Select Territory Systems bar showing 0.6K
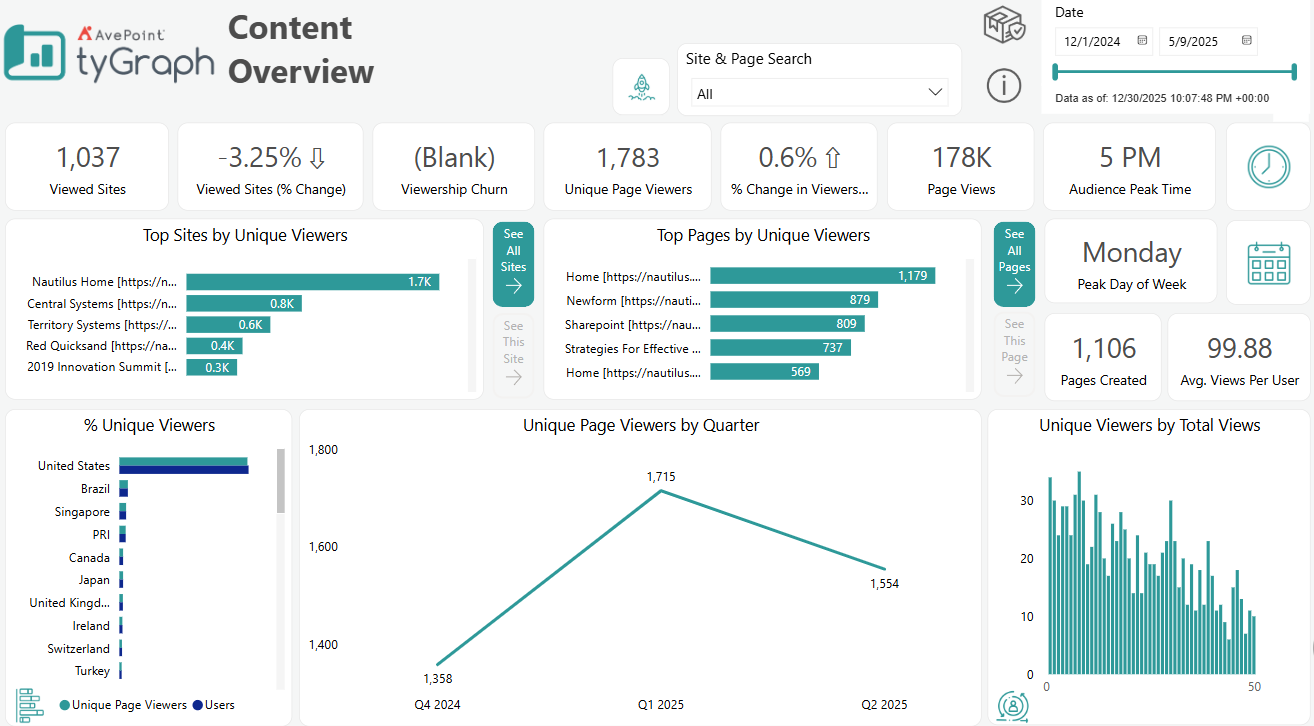The image size is (1314, 726). (228, 324)
